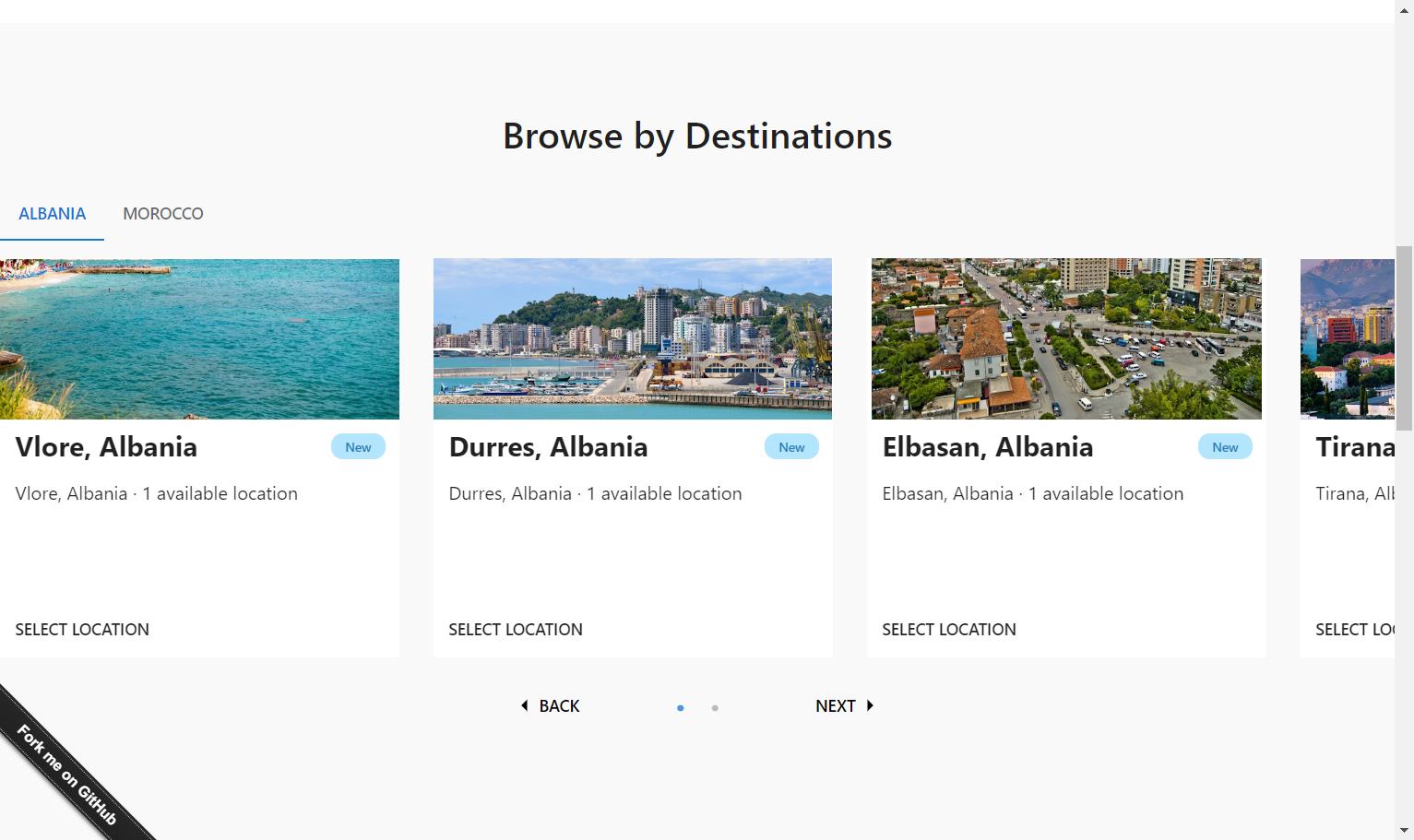Switch to the Albania tab
The height and width of the screenshot is (840, 1414).
tap(52, 214)
